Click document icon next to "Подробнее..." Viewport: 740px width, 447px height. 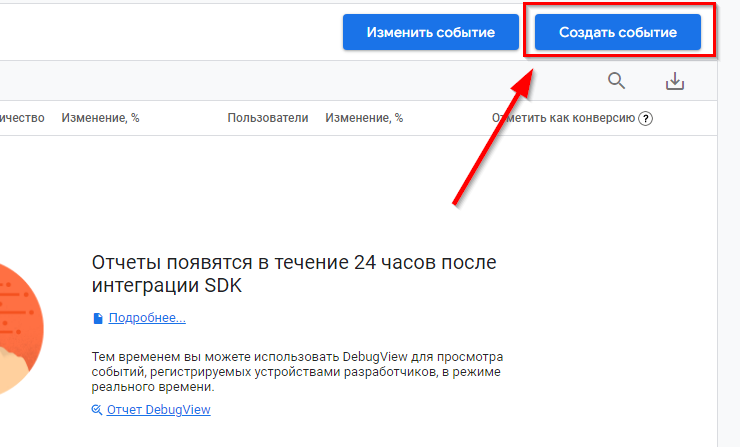(97, 318)
